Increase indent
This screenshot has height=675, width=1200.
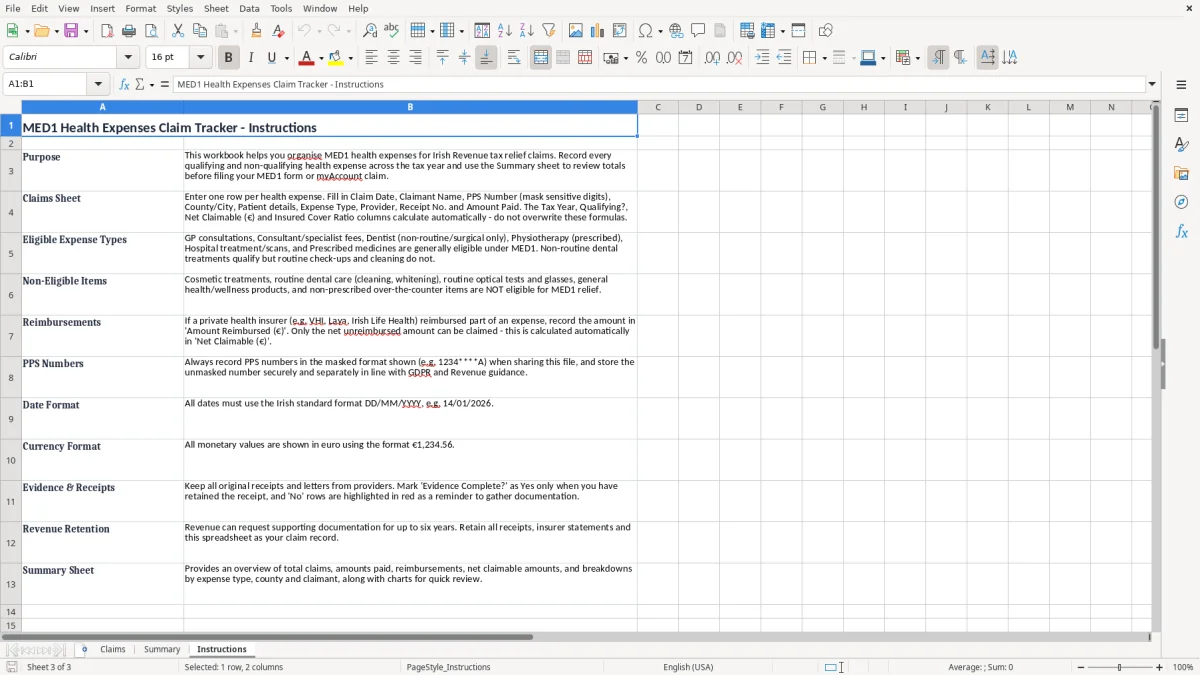click(762, 58)
